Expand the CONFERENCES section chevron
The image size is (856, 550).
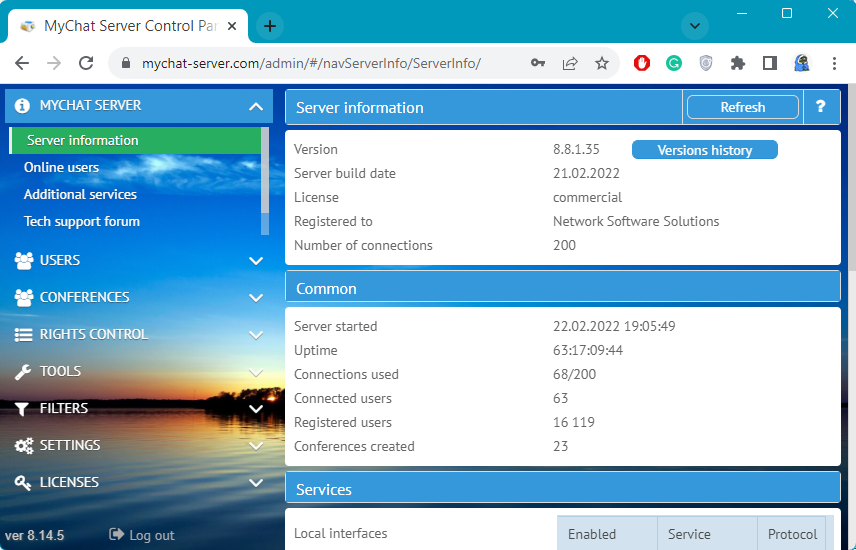[x=255, y=298]
